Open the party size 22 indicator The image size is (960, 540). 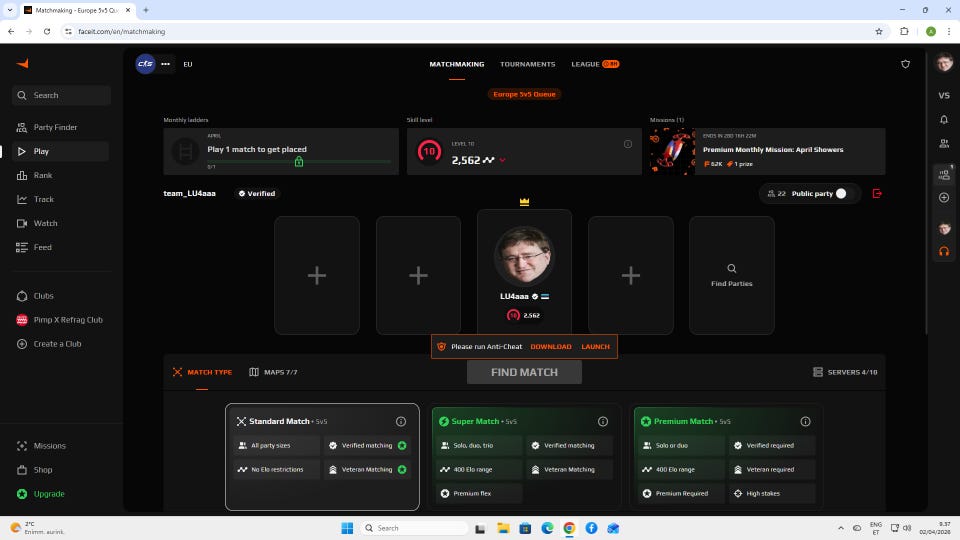(x=776, y=193)
